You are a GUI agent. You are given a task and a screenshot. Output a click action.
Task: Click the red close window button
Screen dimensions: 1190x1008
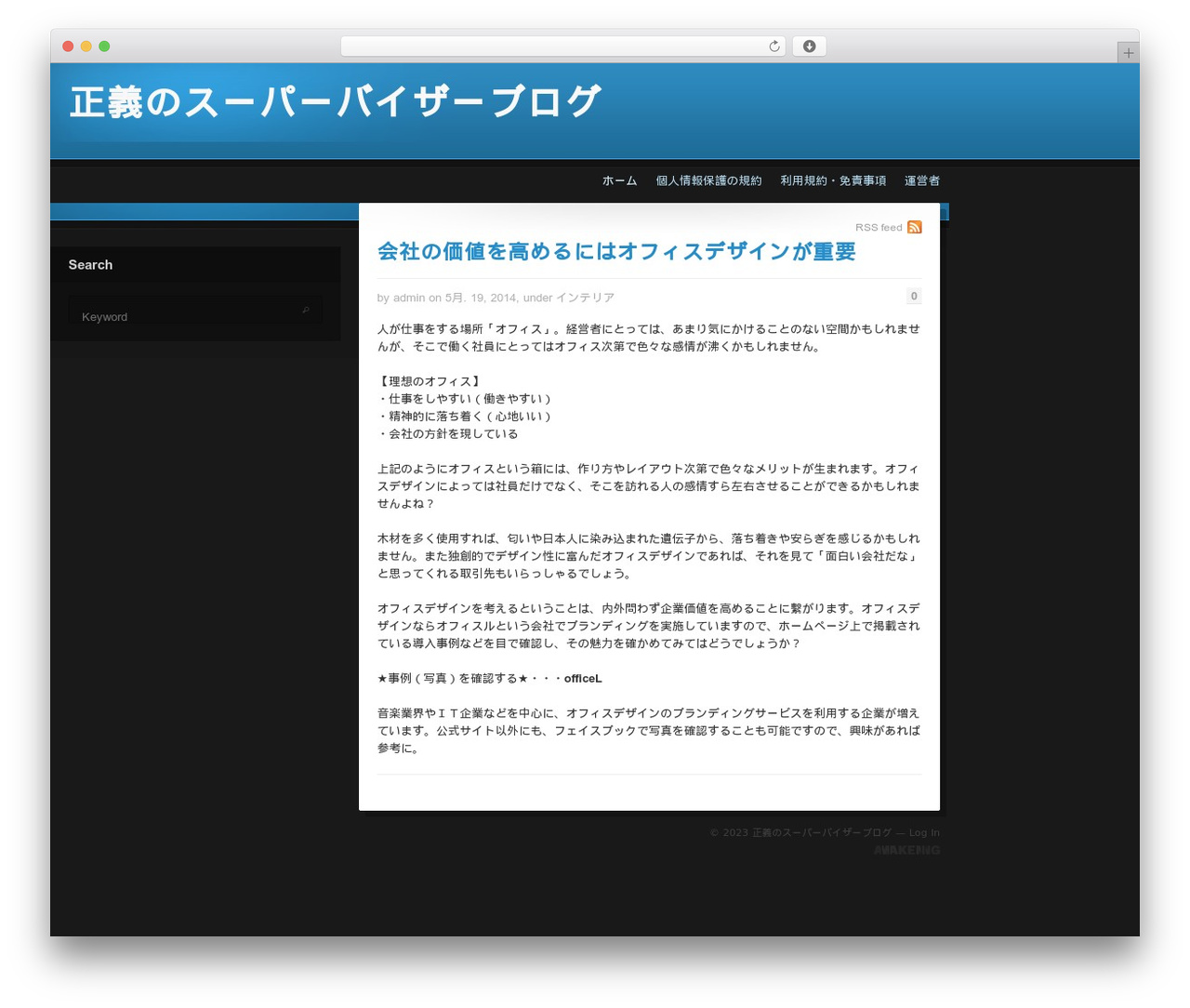(68, 46)
